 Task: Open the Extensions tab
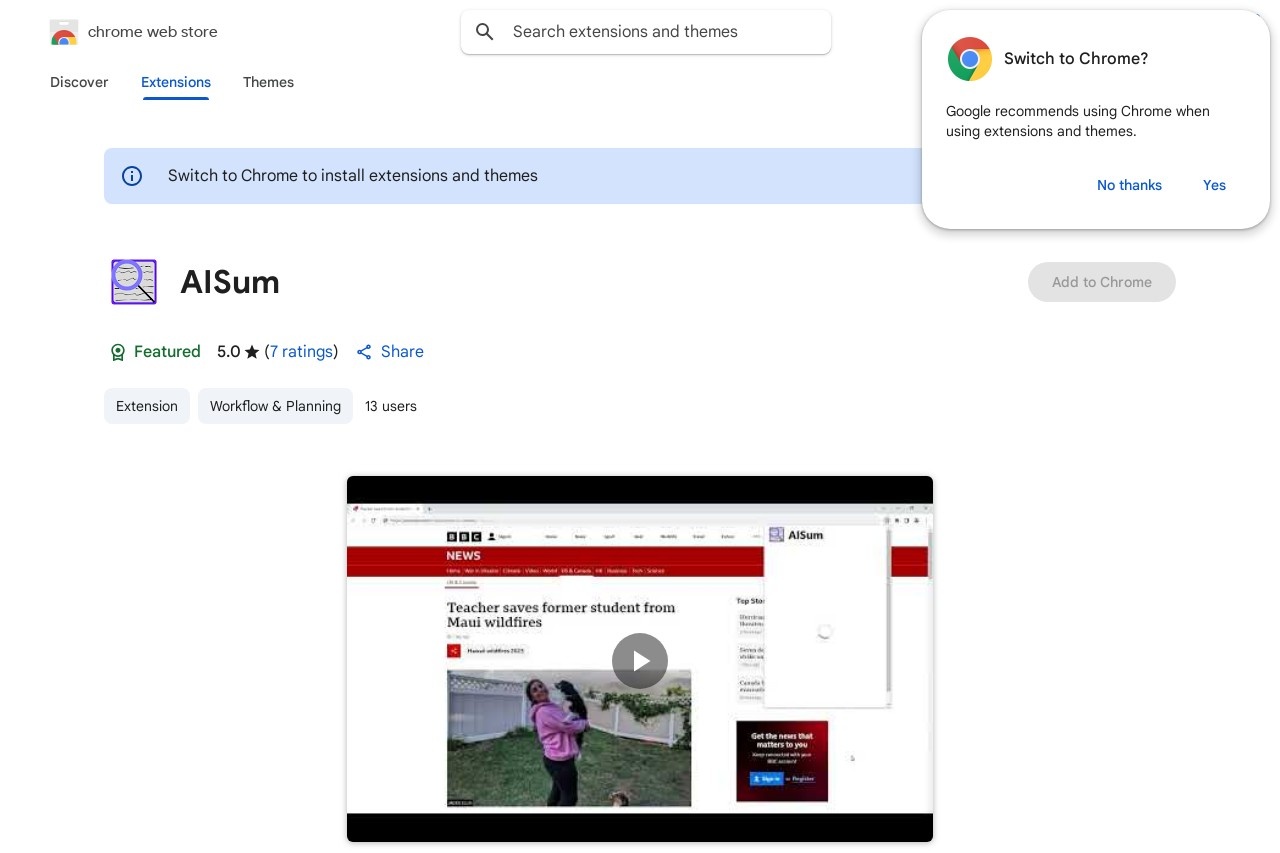point(176,82)
